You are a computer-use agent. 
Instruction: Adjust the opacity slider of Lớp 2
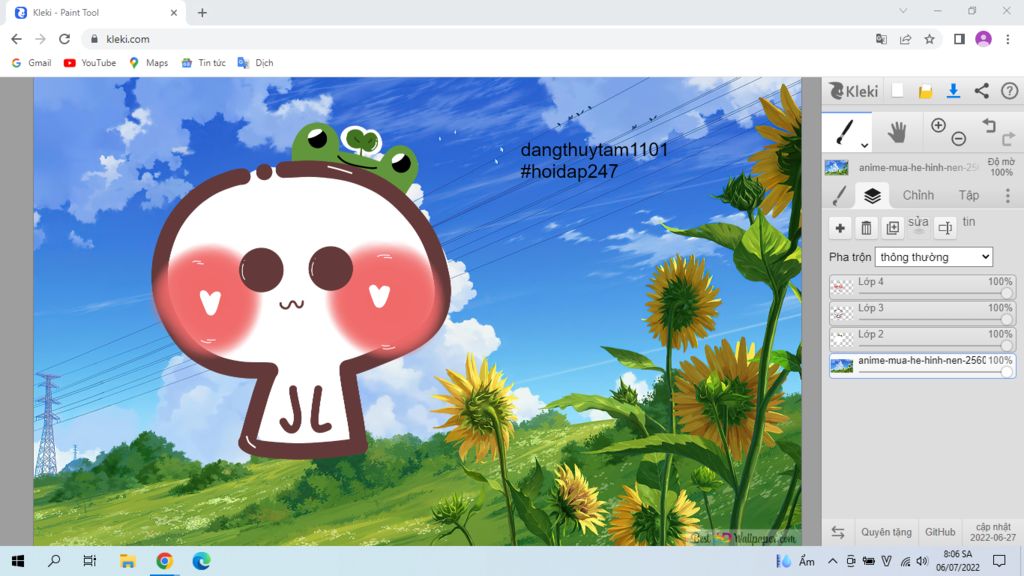point(1006,346)
